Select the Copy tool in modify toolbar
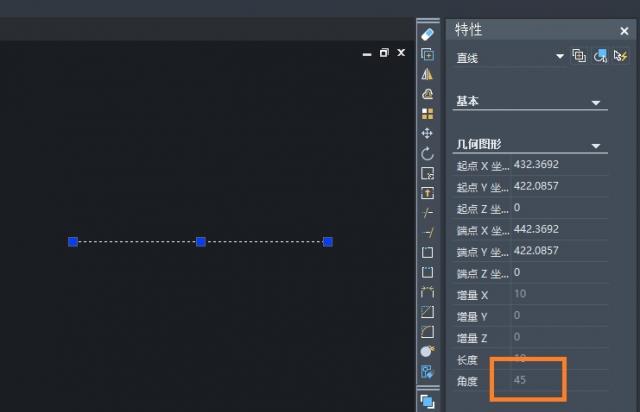Viewport: 640px width, 412px height. point(427,54)
